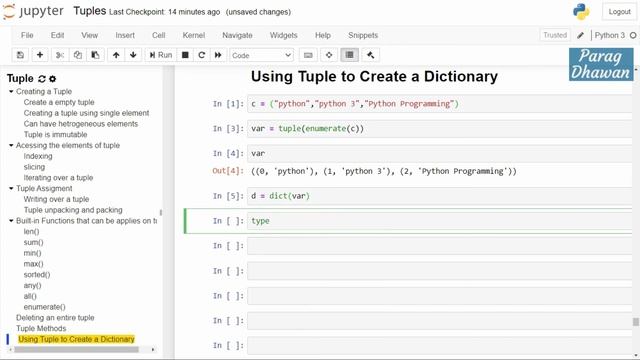This screenshot has width=640, height=360.
Task: Jump to Indexing section
Action: [38, 156]
